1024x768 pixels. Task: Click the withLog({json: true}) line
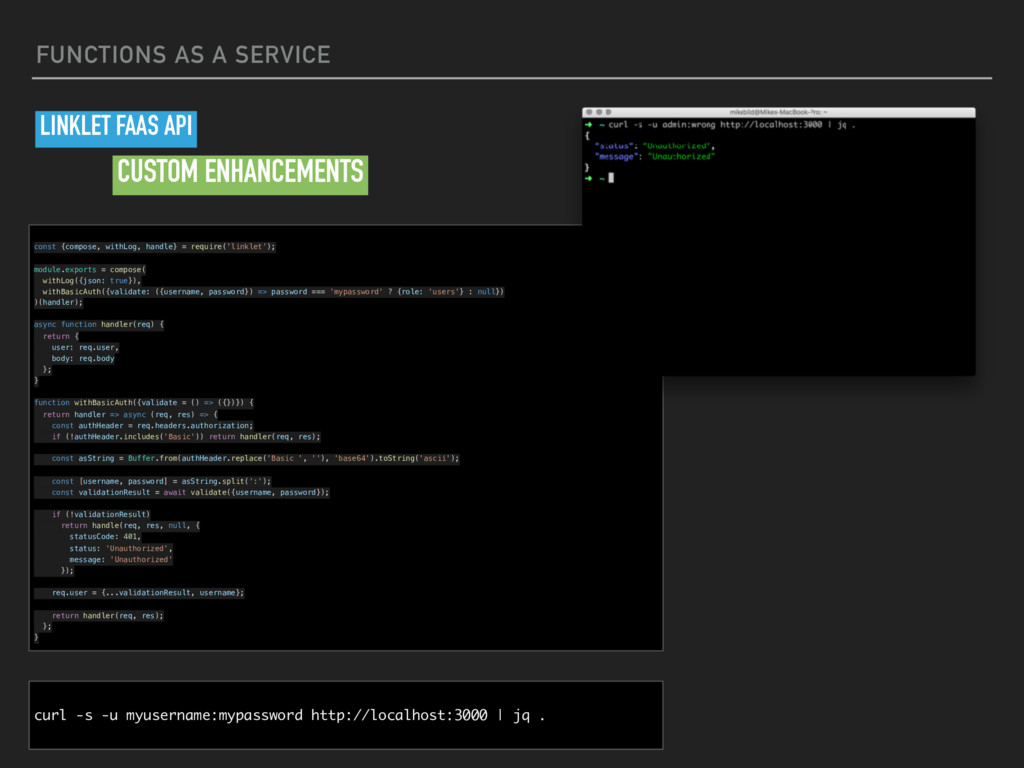91,280
